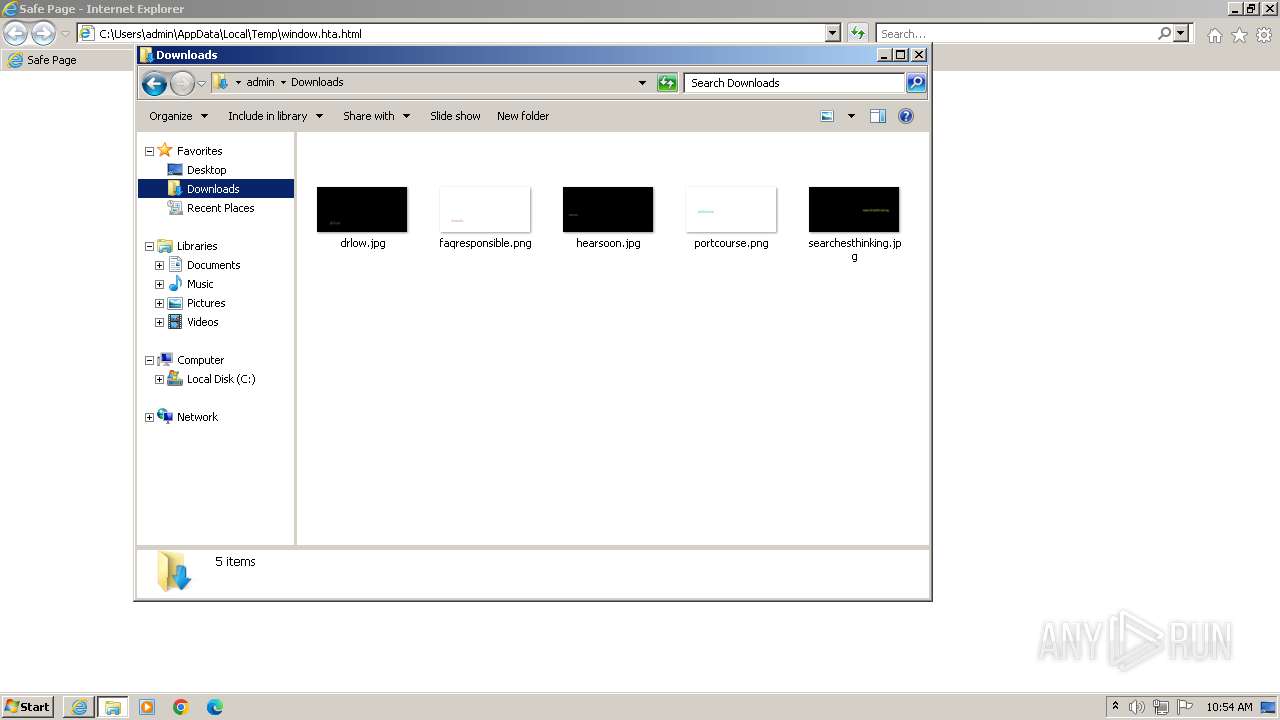Open Include in library menu
Image resolution: width=1280 pixels, height=720 pixels.
coord(276,116)
